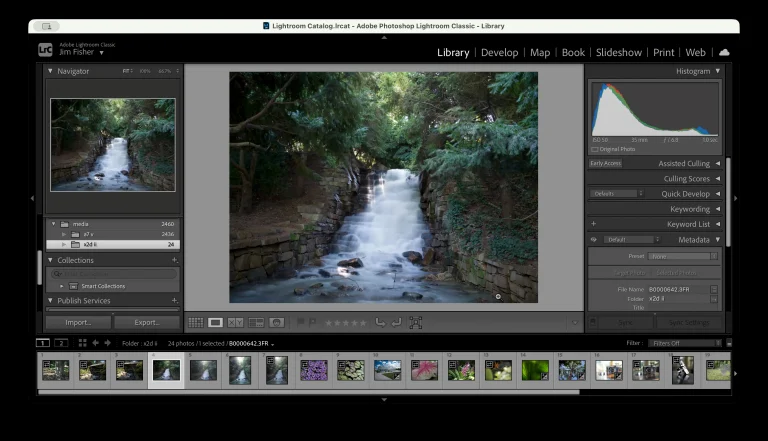Switch to second monitor display button

point(61,343)
